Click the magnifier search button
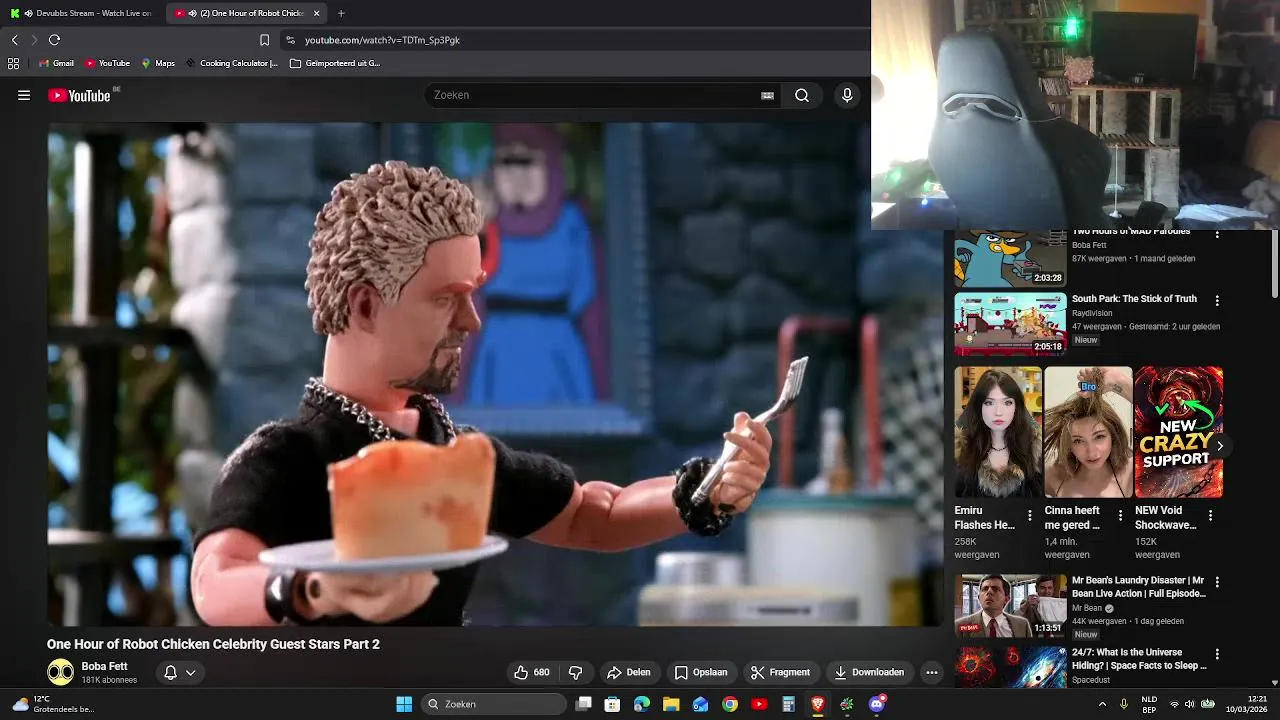Viewport: 1280px width, 720px height. (x=802, y=95)
